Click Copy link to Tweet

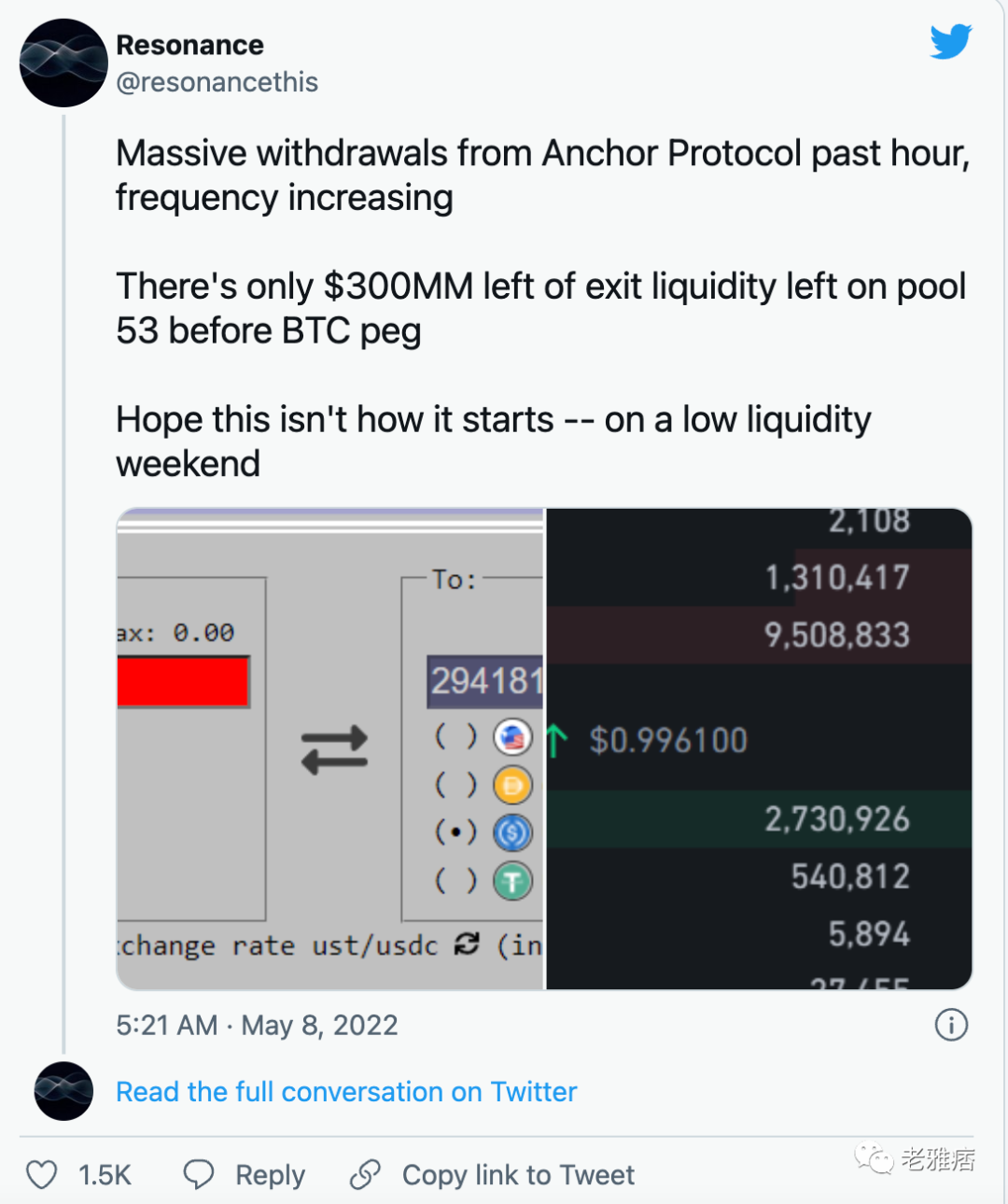518,1175
